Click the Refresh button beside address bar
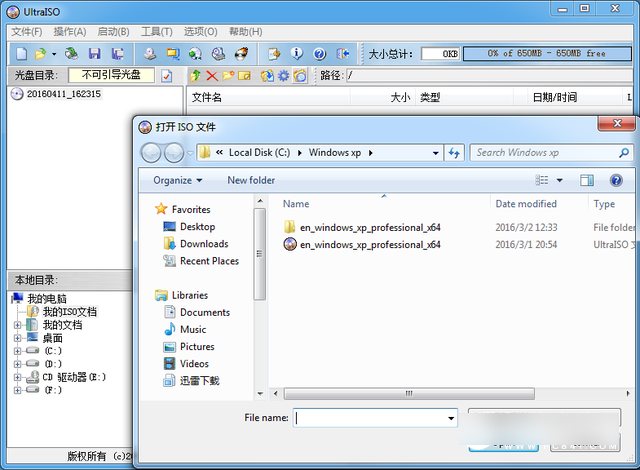The width and height of the screenshot is (640, 470). click(454, 153)
